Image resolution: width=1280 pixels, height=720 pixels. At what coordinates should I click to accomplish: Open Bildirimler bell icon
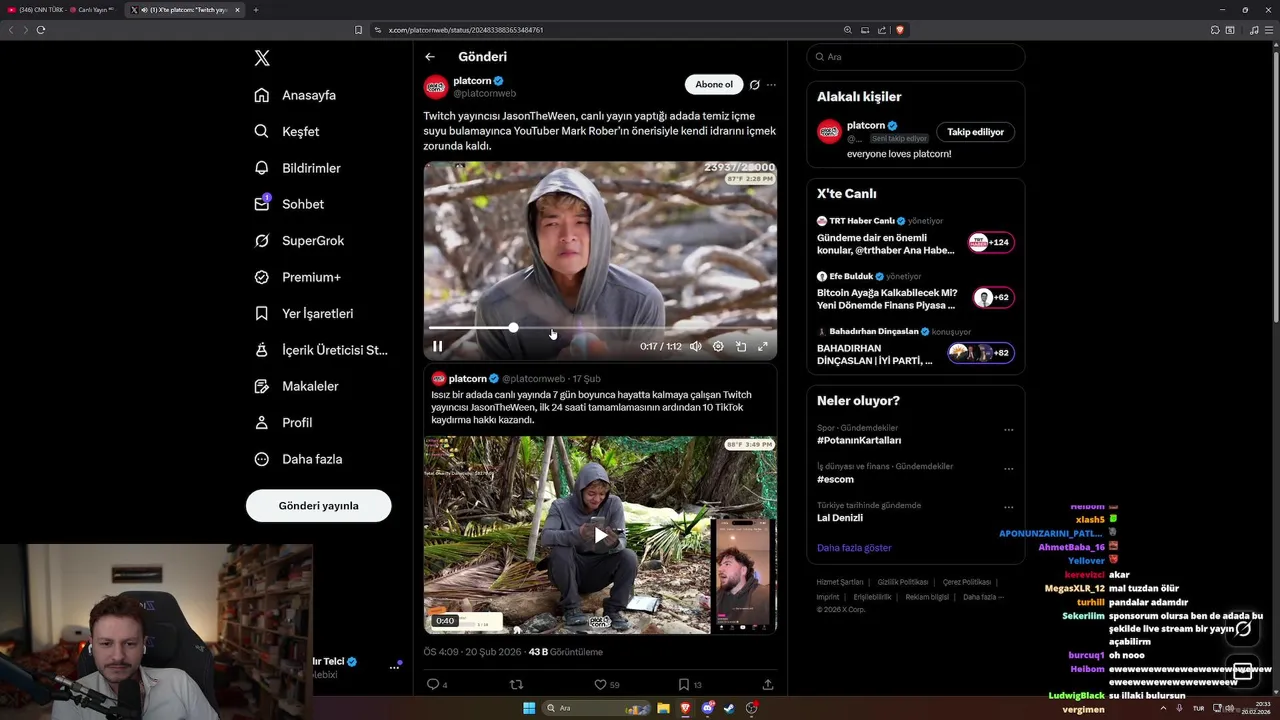click(x=261, y=168)
